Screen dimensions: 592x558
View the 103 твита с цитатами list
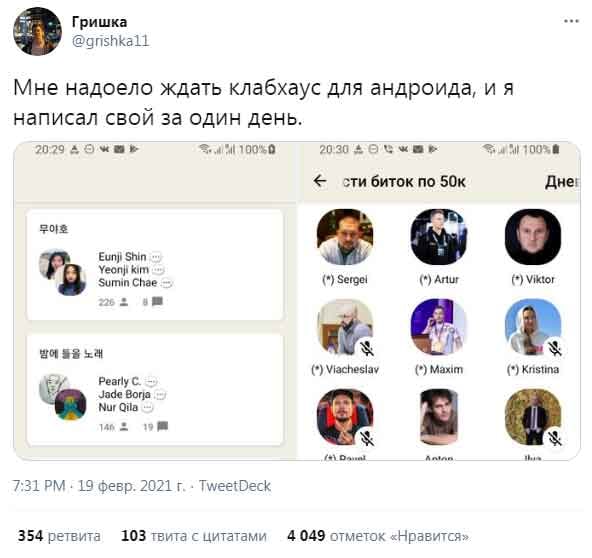(194, 536)
